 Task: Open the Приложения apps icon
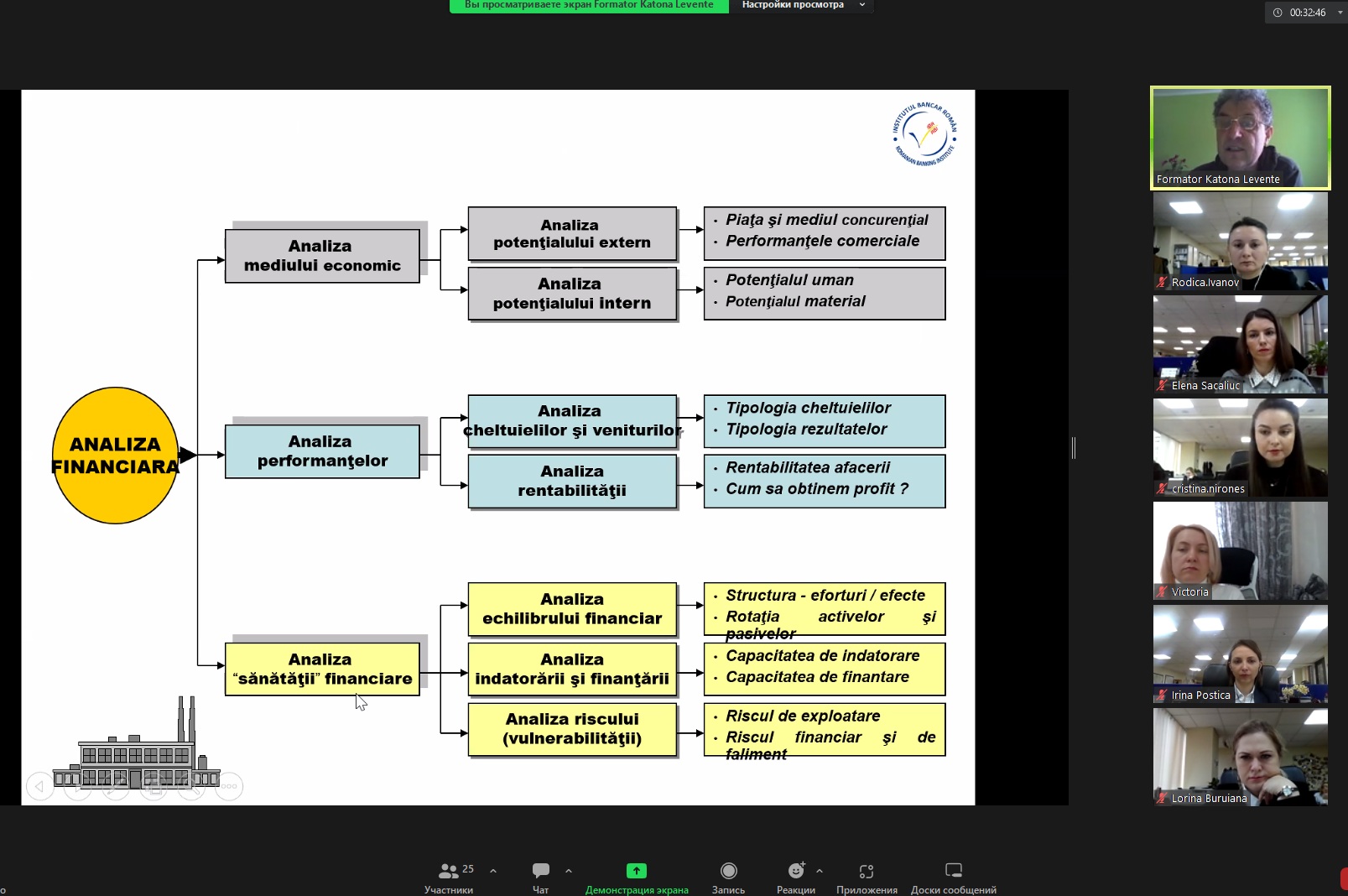(867, 872)
